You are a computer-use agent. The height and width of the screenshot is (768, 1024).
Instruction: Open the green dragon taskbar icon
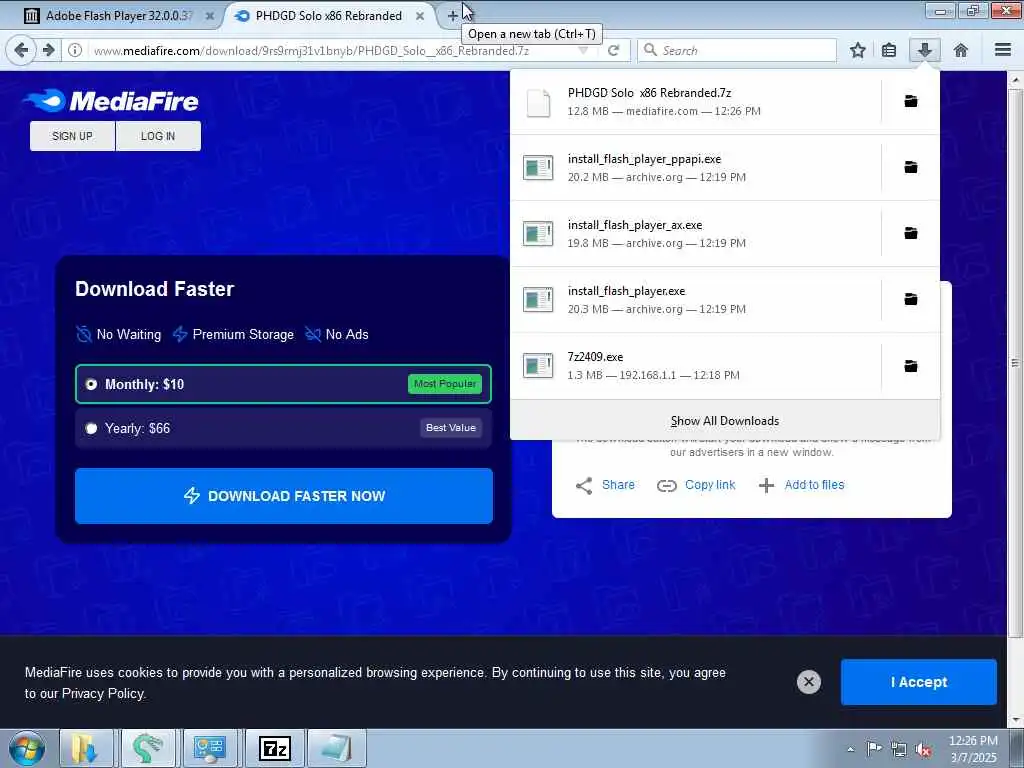(148, 749)
